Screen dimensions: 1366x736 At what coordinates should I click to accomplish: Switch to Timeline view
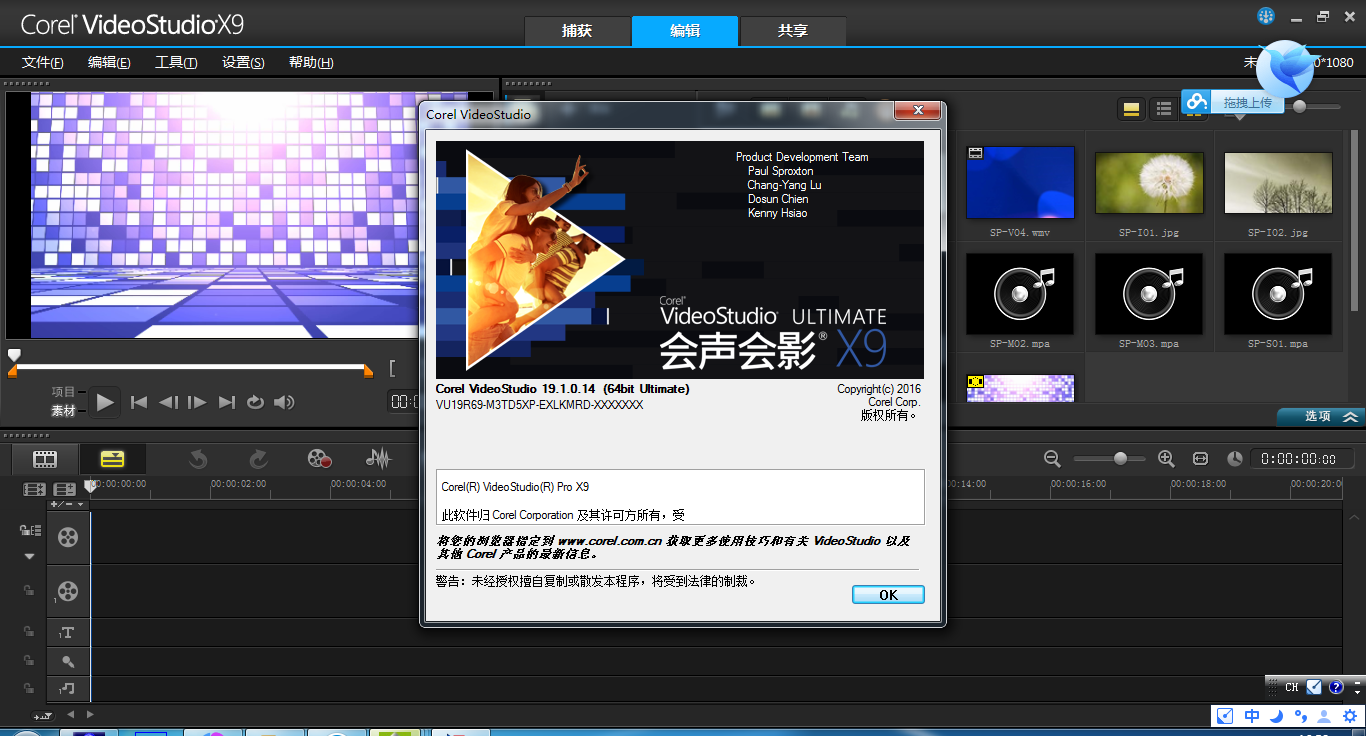coord(112,459)
